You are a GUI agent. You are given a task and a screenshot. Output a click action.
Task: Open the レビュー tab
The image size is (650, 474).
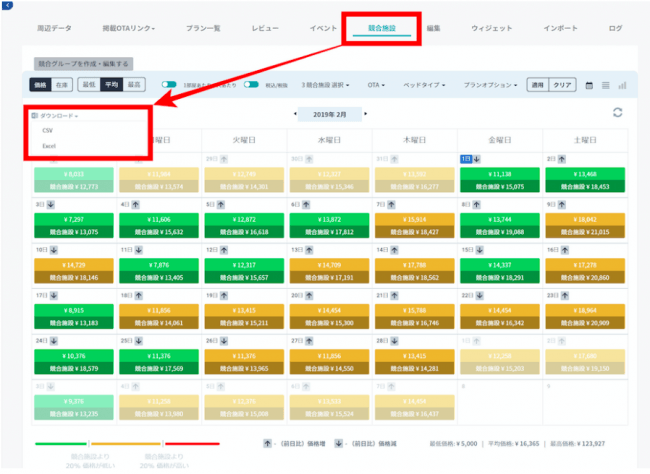[x=265, y=28]
